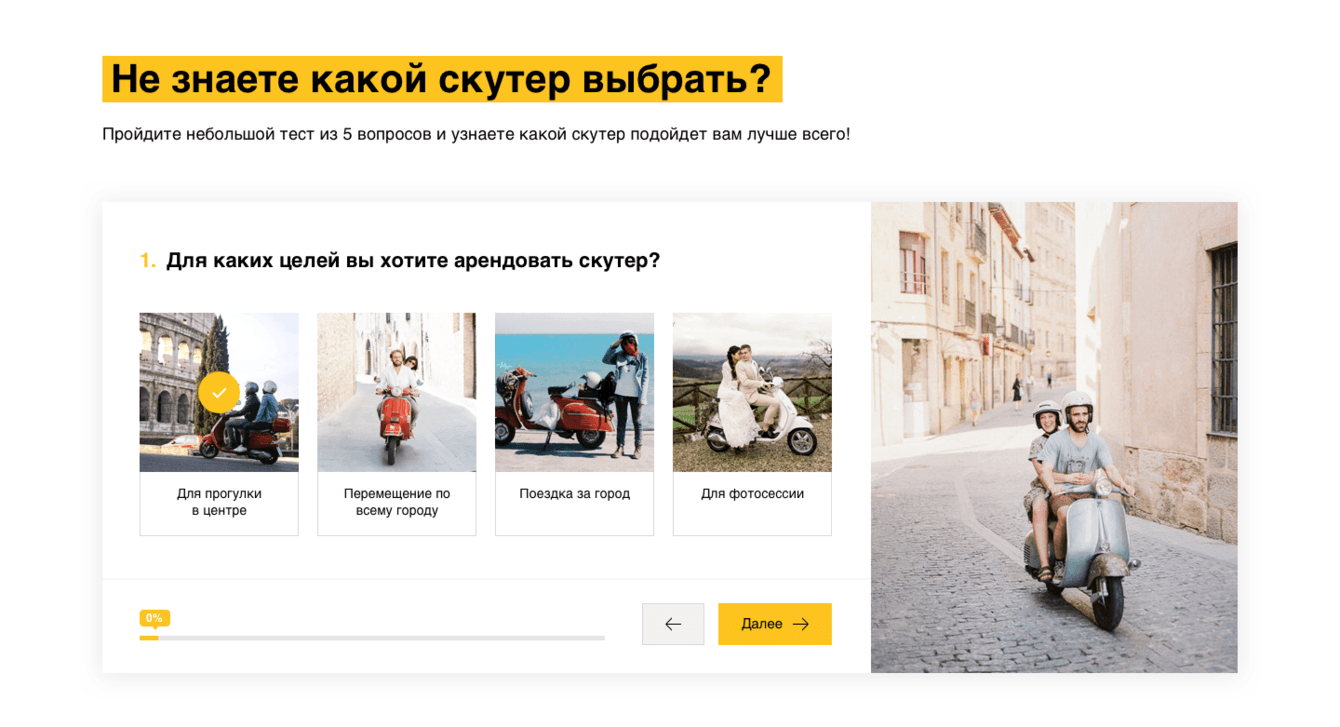This screenshot has width=1340, height=727.
Task: Choose the 'Поездка за город' option
Action: pos(575,424)
